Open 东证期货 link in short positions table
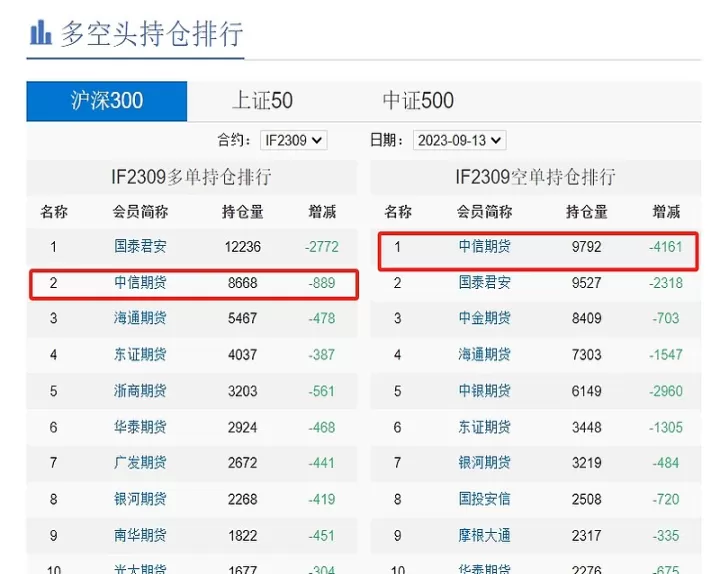This screenshot has width=720, height=574. click(x=484, y=427)
